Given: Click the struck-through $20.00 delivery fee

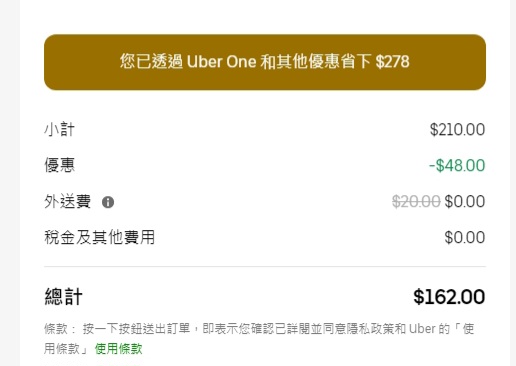Looking at the screenshot, I should coord(416,201).
